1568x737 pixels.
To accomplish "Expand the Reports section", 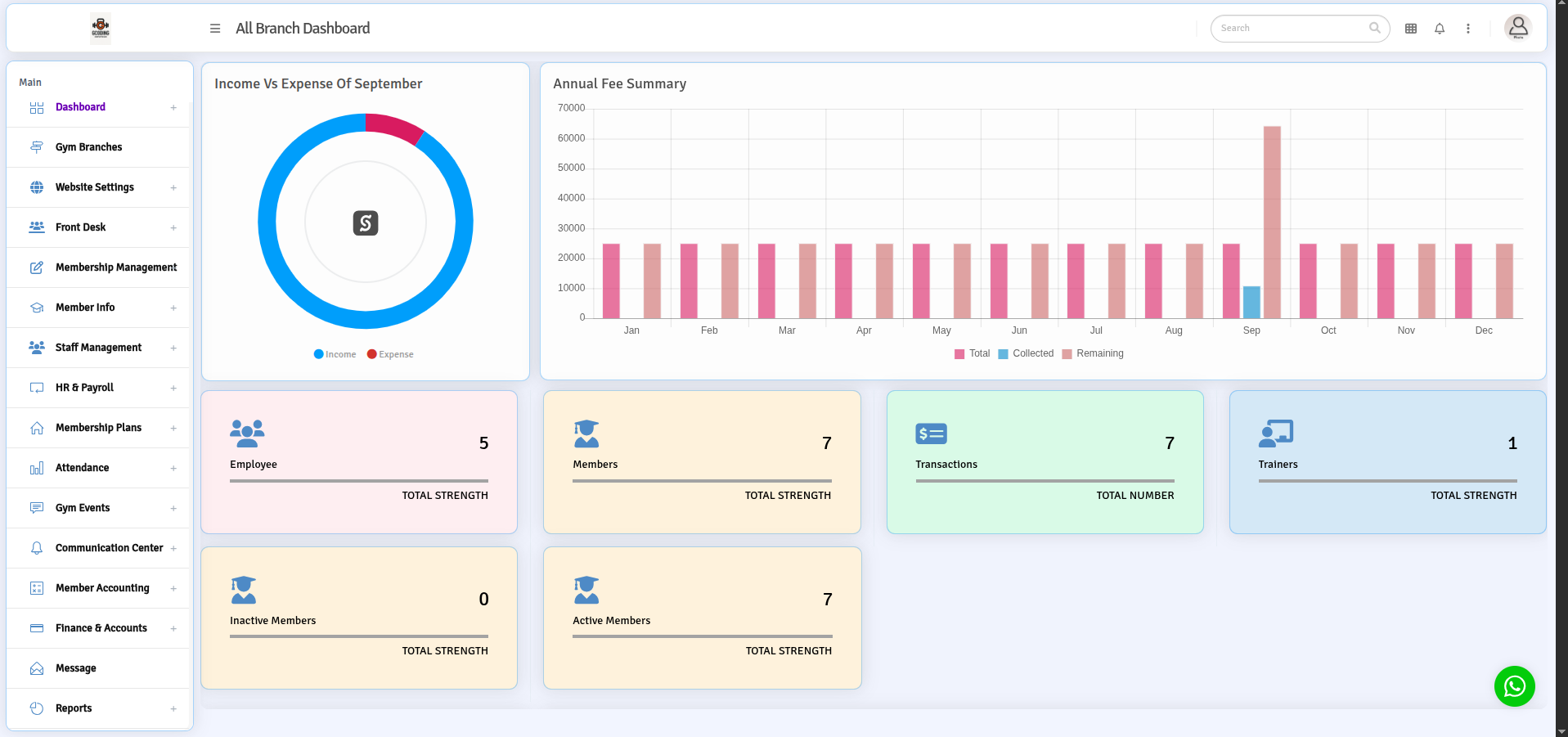I will pyautogui.click(x=173, y=708).
